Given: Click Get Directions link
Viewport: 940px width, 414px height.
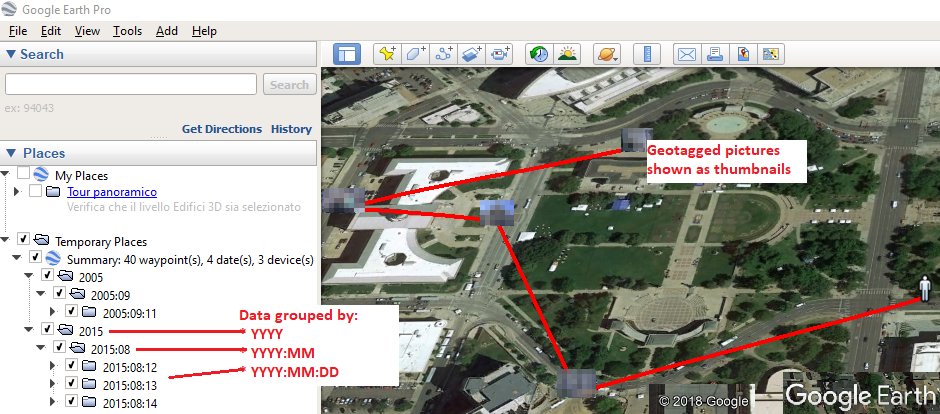Looking at the screenshot, I should coord(222,129).
